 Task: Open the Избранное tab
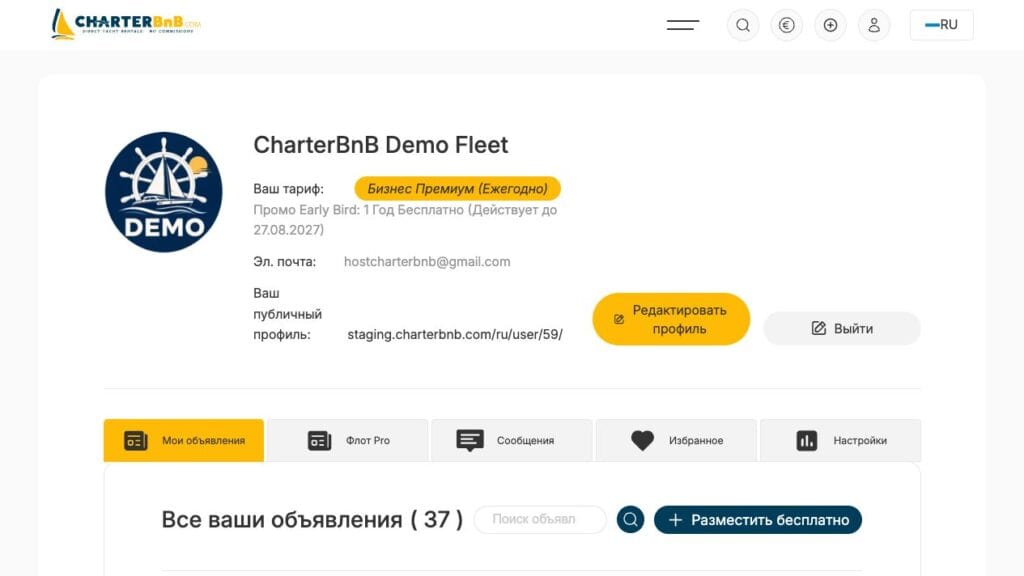[x=676, y=440]
